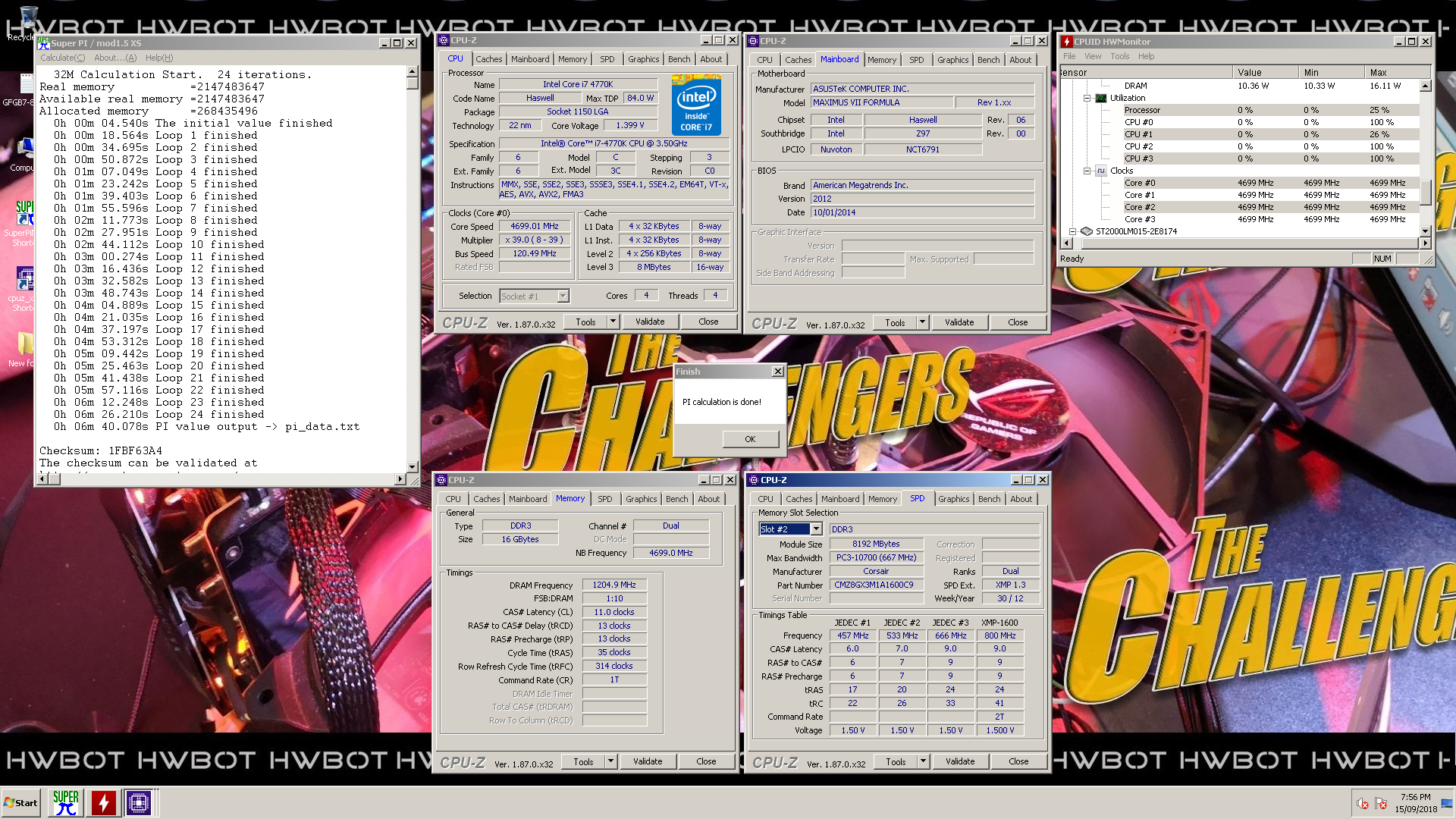The height and width of the screenshot is (819, 1456).
Task: Click the Value column header in HWMonitor
Action: tap(1265, 73)
